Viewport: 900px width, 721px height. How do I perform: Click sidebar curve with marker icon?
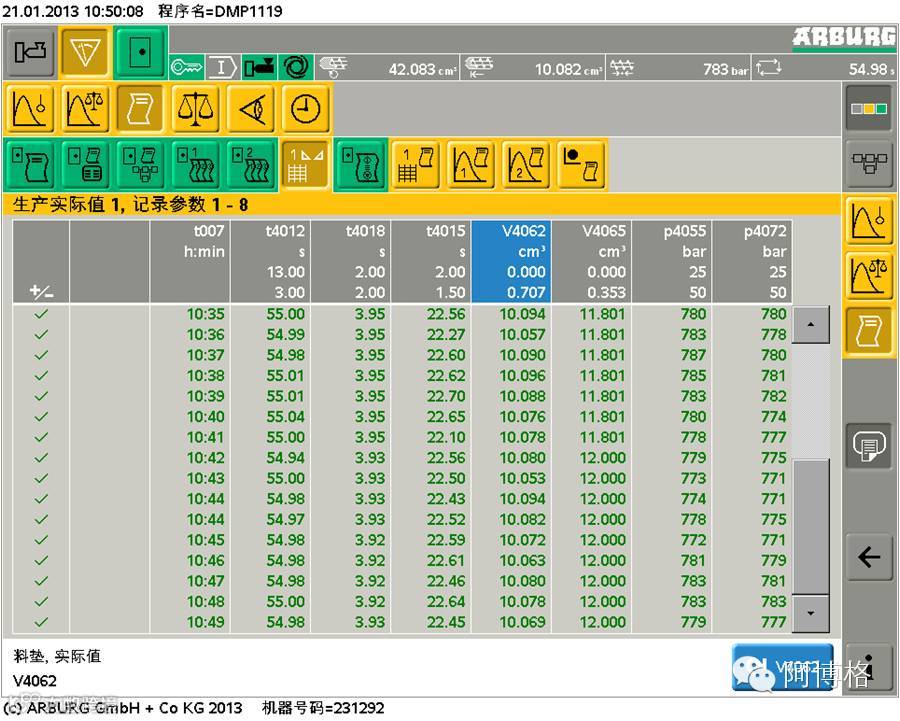pyautogui.click(x=869, y=220)
